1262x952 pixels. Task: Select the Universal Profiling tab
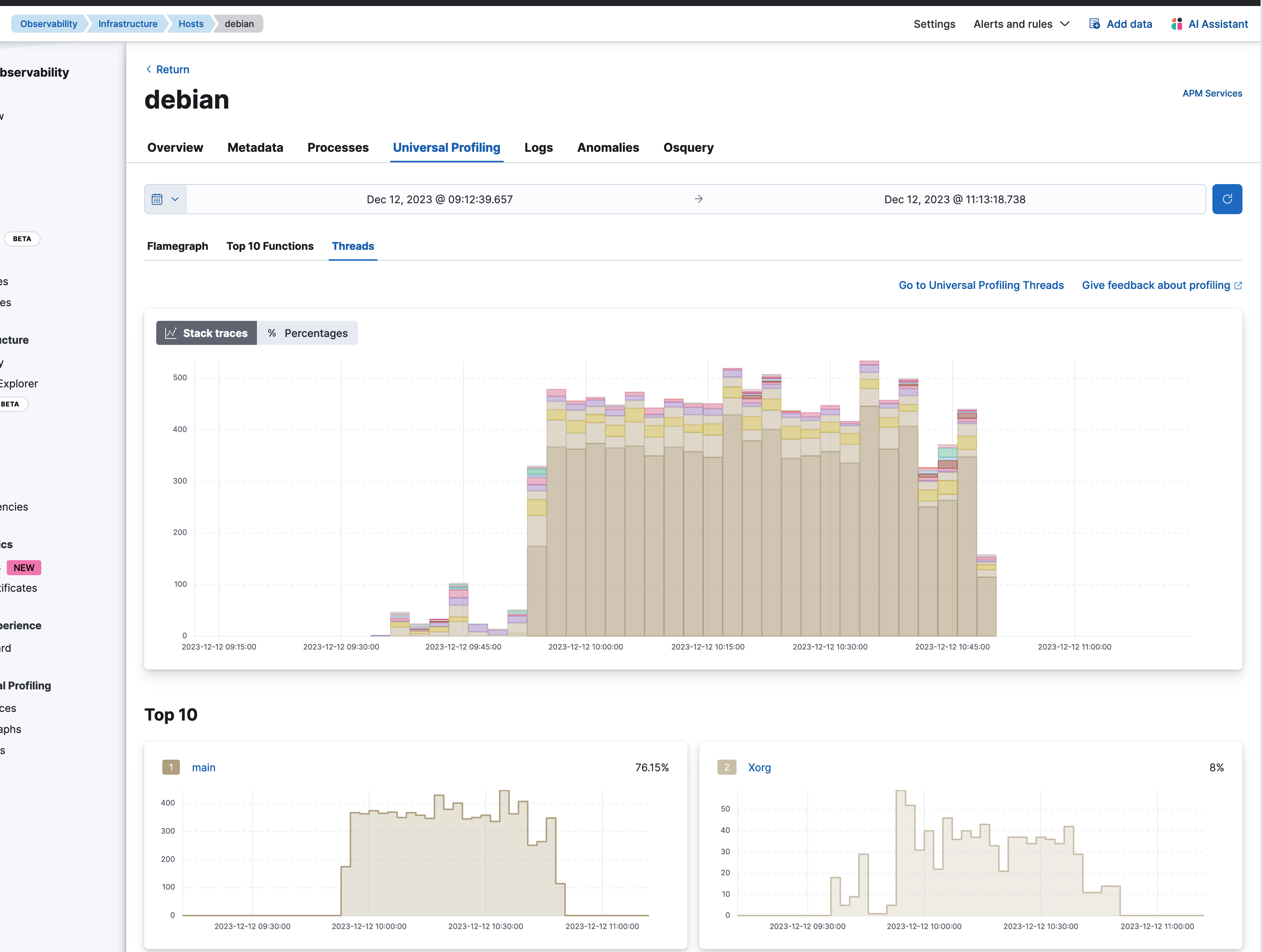pyautogui.click(x=446, y=147)
